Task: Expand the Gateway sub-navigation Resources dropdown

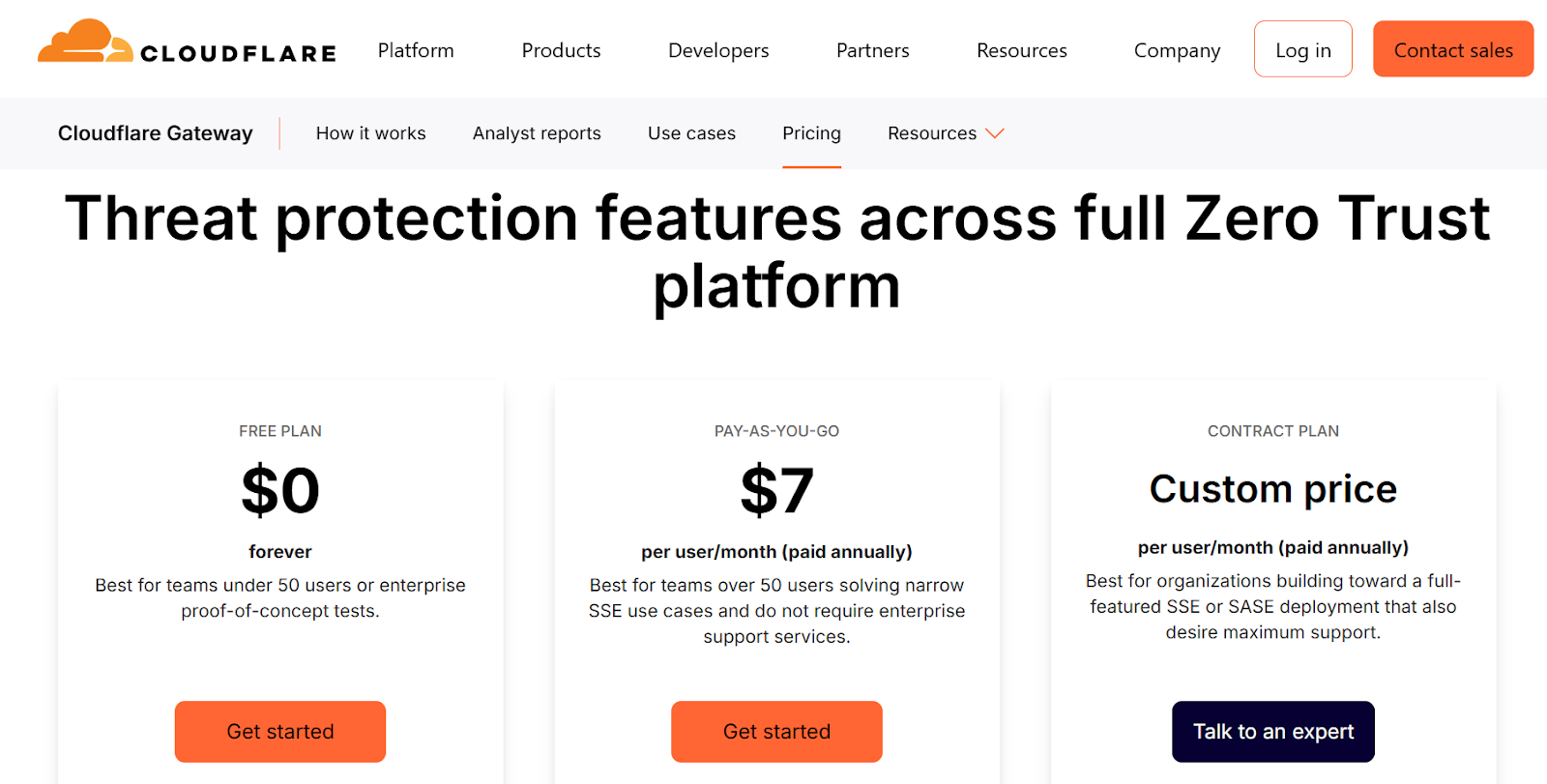Action: pyautogui.click(x=945, y=133)
